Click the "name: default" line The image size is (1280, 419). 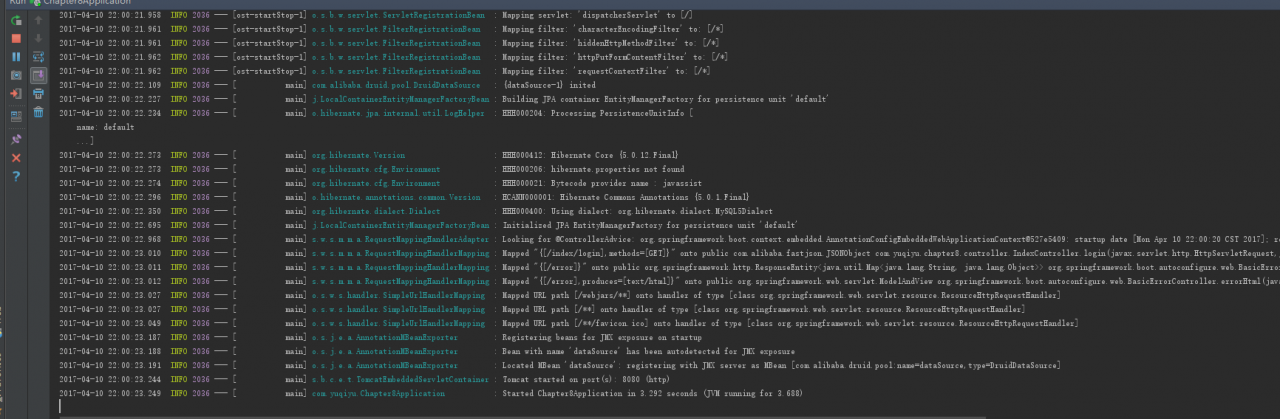point(105,128)
